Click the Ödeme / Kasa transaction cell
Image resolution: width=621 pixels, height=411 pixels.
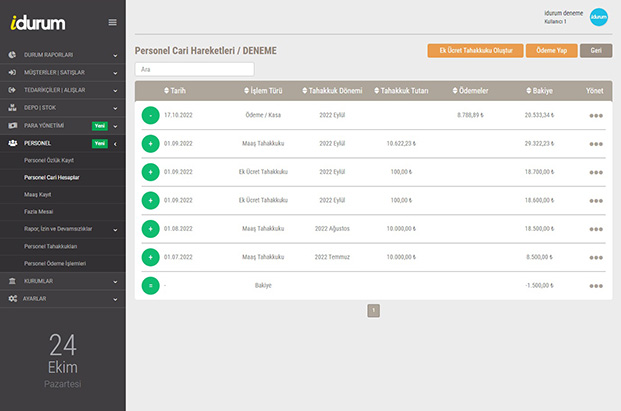[x=263, y=115]
